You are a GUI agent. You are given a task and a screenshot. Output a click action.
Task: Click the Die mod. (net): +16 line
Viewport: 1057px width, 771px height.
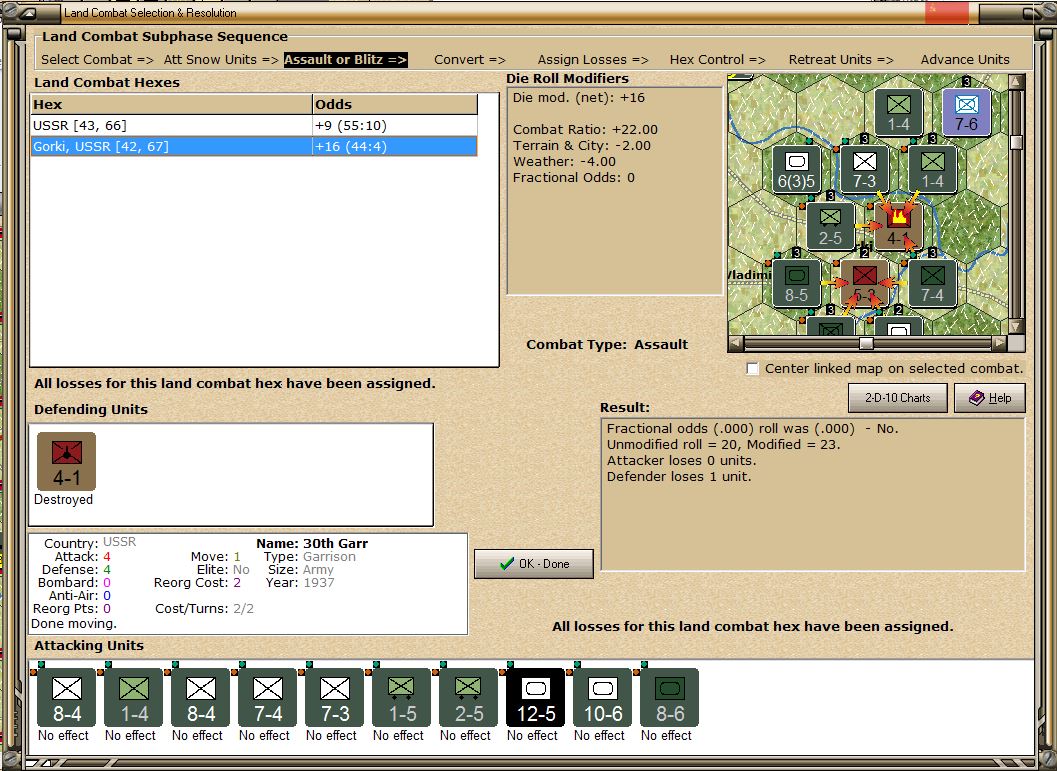click(578, 98)
